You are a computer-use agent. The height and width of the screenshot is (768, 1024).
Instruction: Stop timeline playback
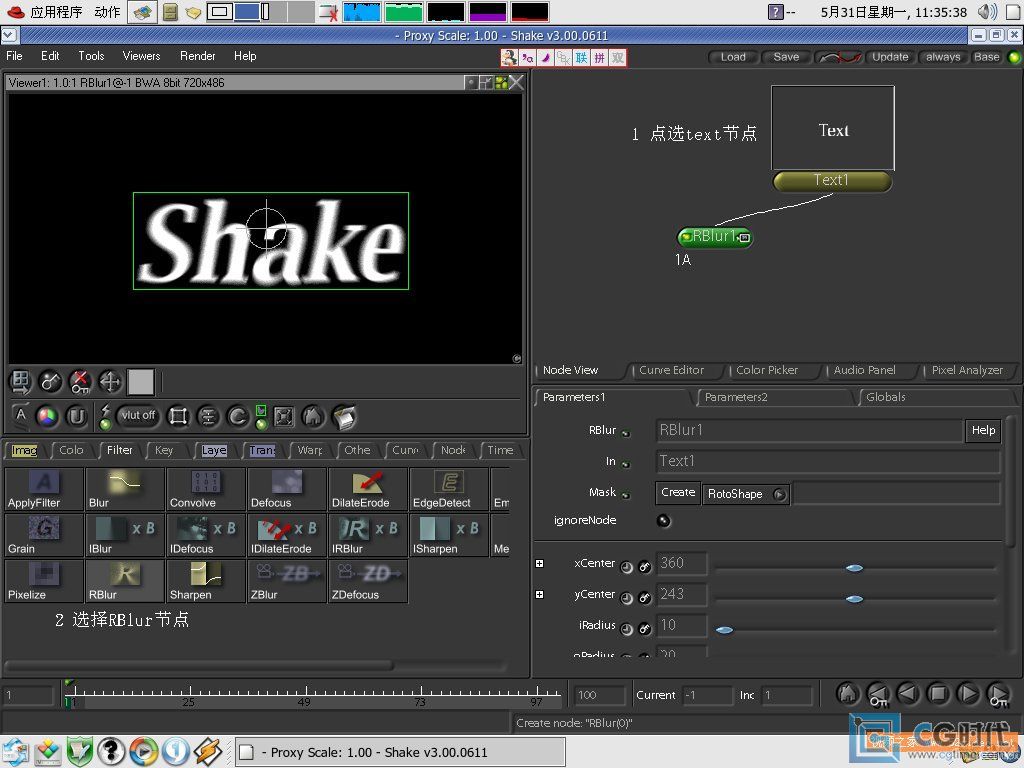(x=938, y=694)
